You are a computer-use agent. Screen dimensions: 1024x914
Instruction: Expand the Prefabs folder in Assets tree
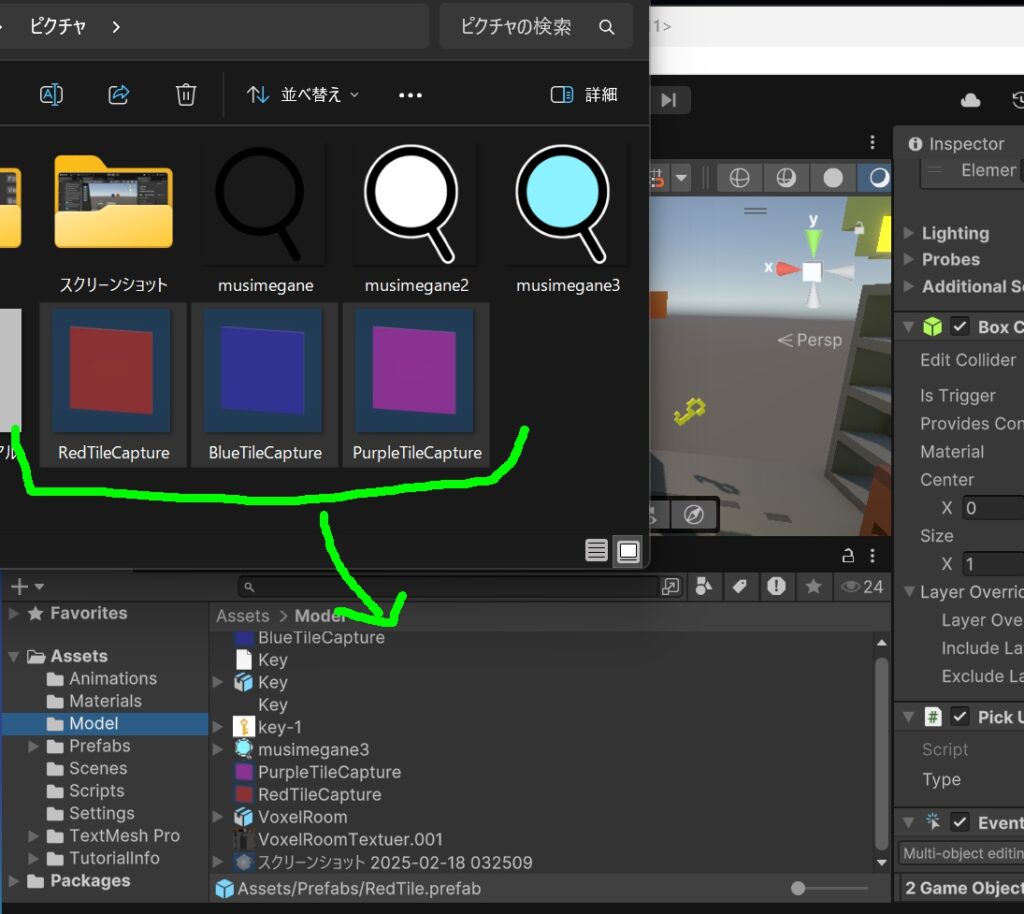(33, 746)
